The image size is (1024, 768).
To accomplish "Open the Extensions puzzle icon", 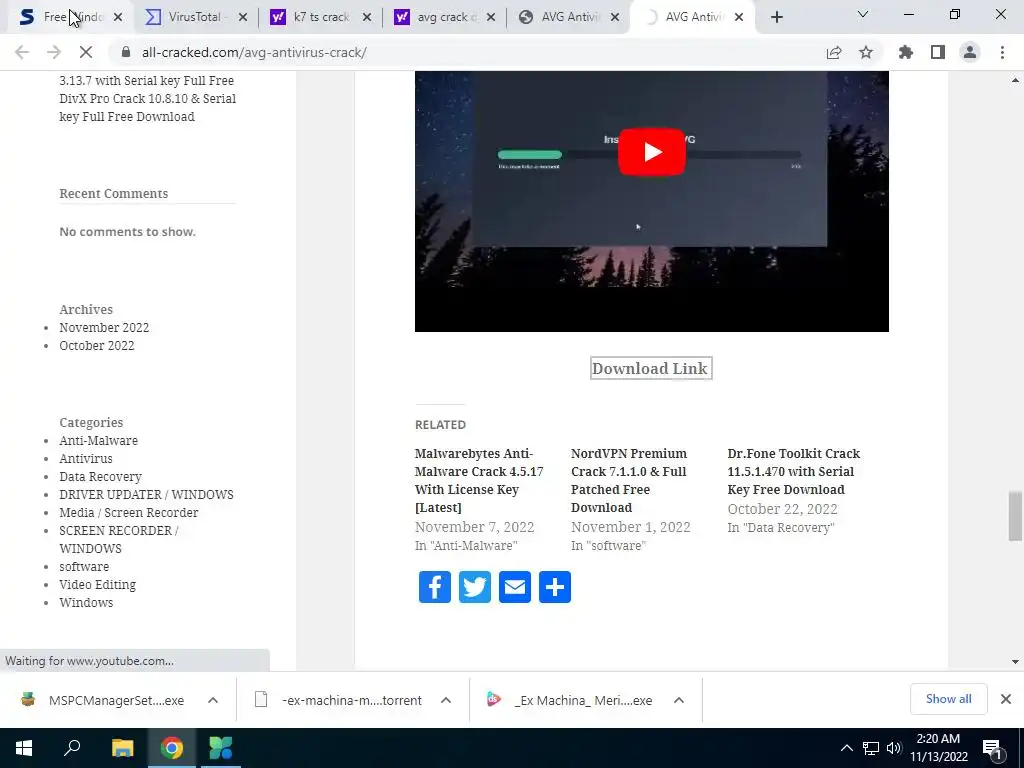I will 905,52.
